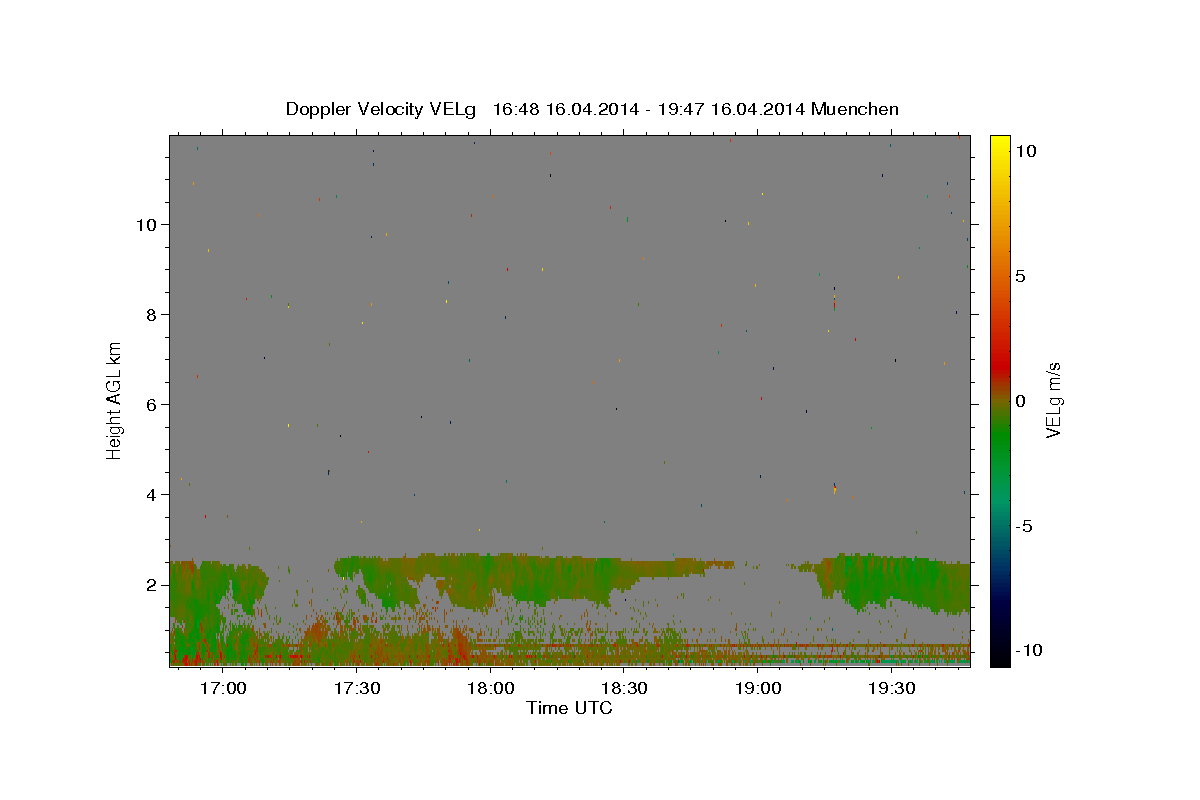Click the 19:00 time axis tick label
The image size is (1200, 800).
tap(759, 689)
